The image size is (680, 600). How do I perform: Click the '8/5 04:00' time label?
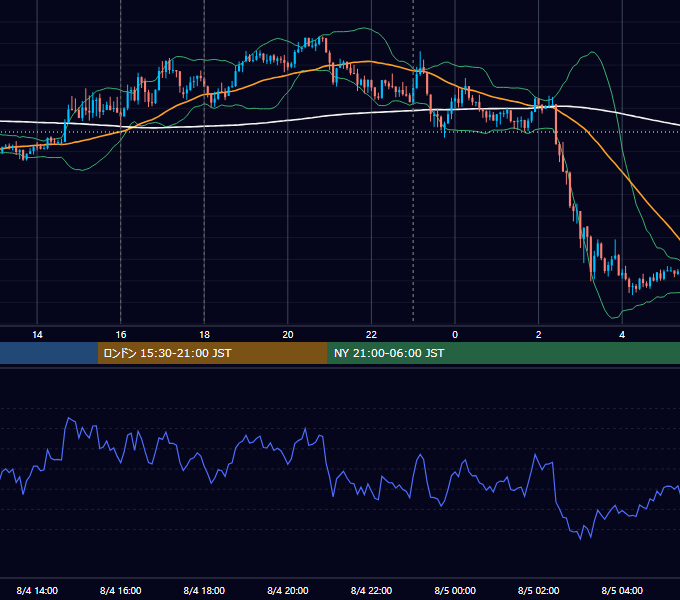coord(622,590)
